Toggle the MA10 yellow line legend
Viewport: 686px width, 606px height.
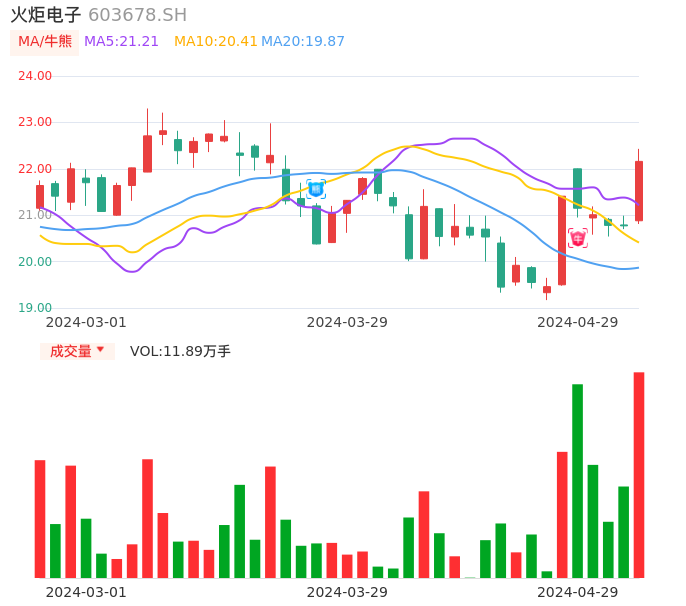215,41
